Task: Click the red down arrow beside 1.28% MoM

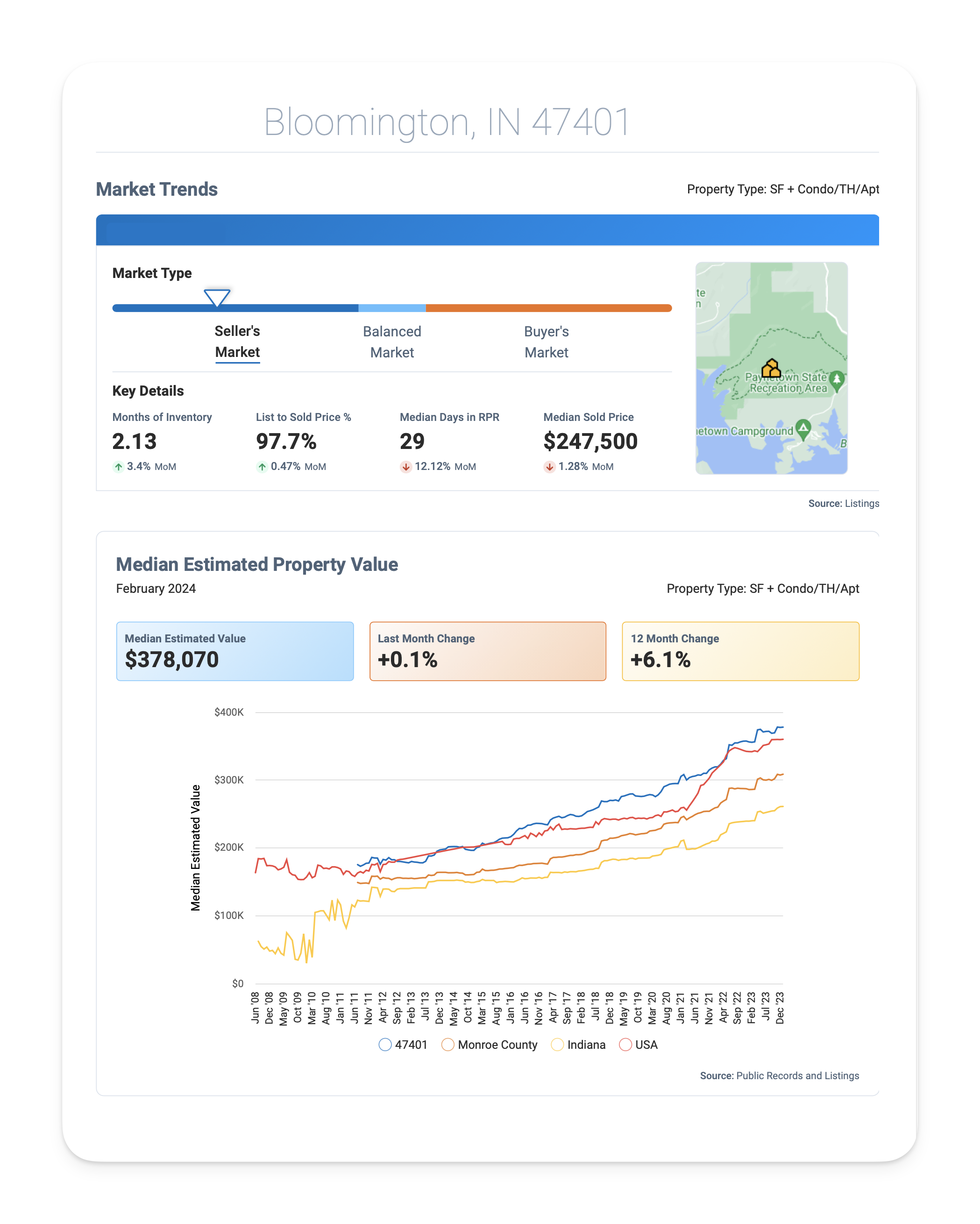Action: (x=549, y=467)
